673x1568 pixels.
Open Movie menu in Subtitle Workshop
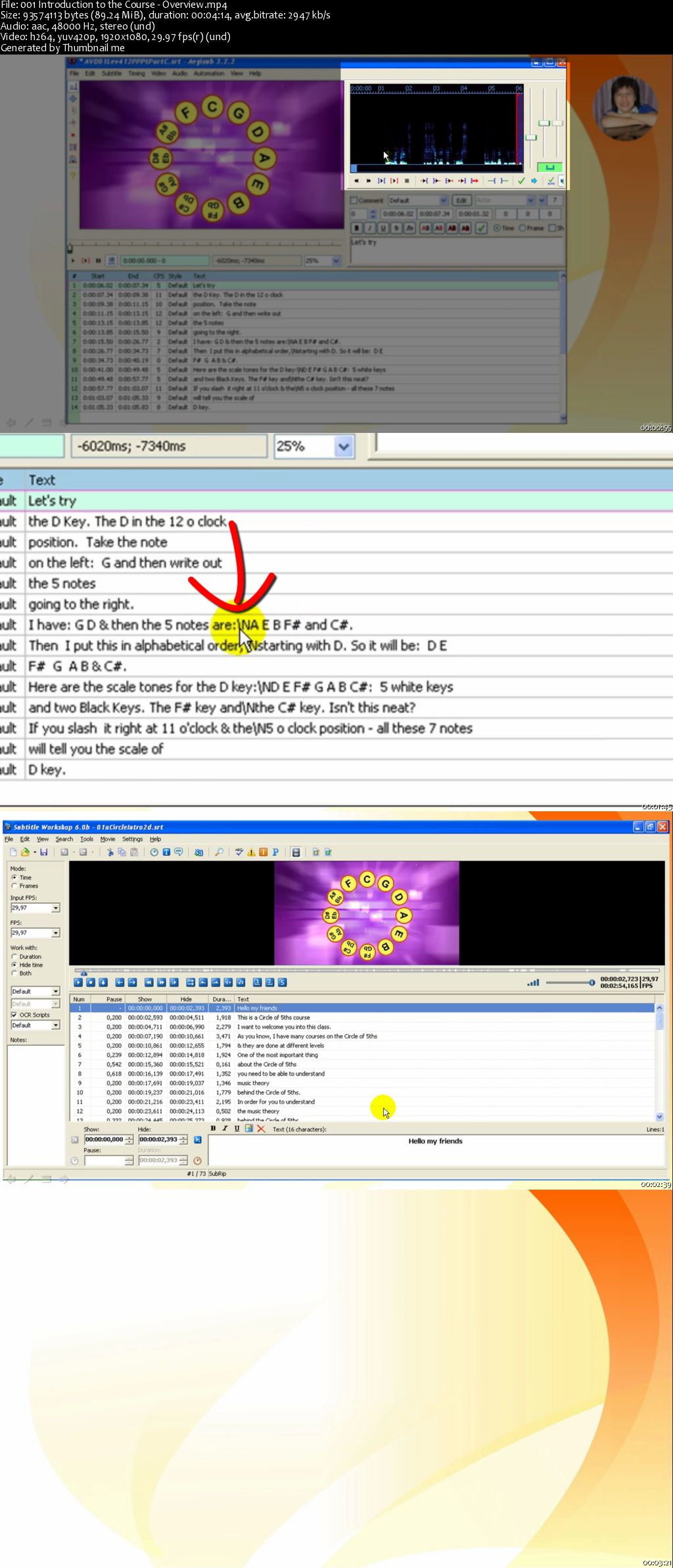click(108, 839)
